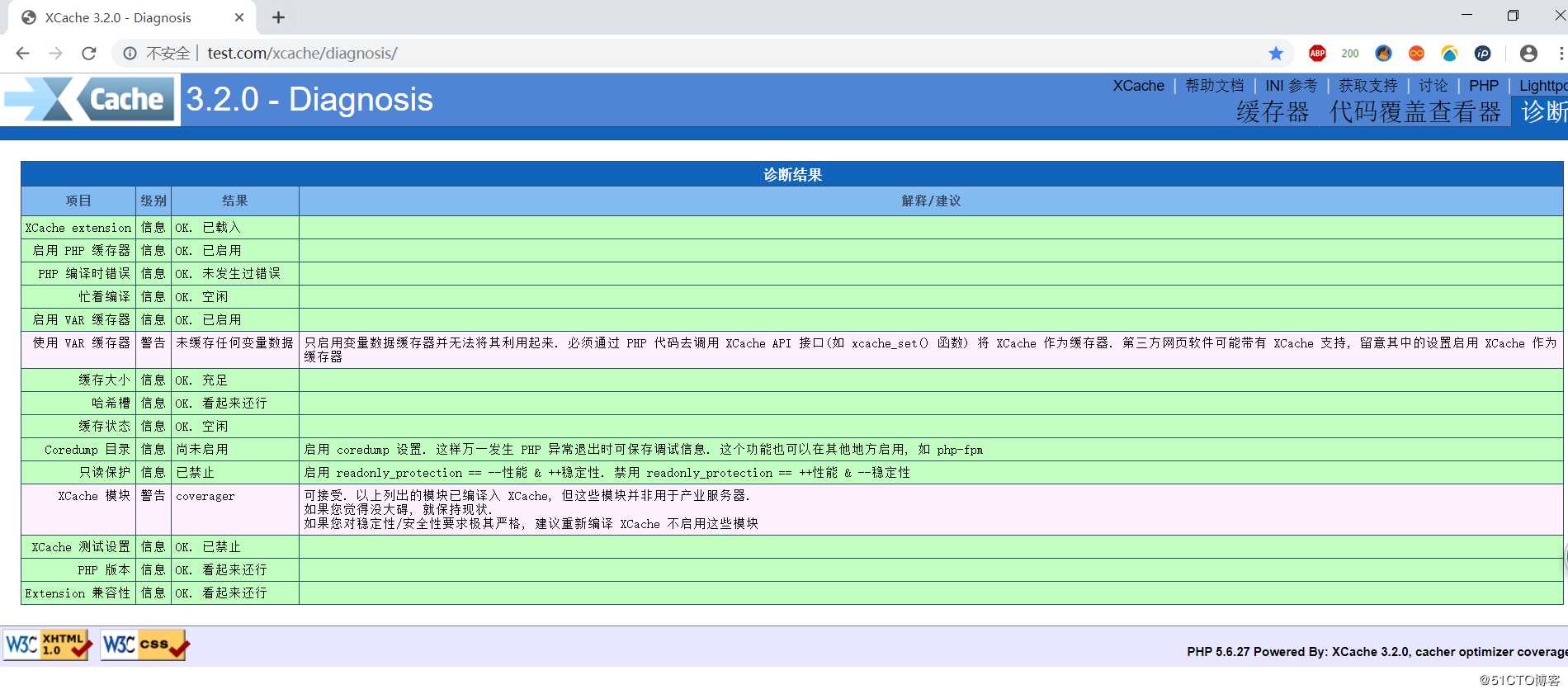Click the XCache 模块 row label
1568x694 pixels.
click(x=94, y=496)
